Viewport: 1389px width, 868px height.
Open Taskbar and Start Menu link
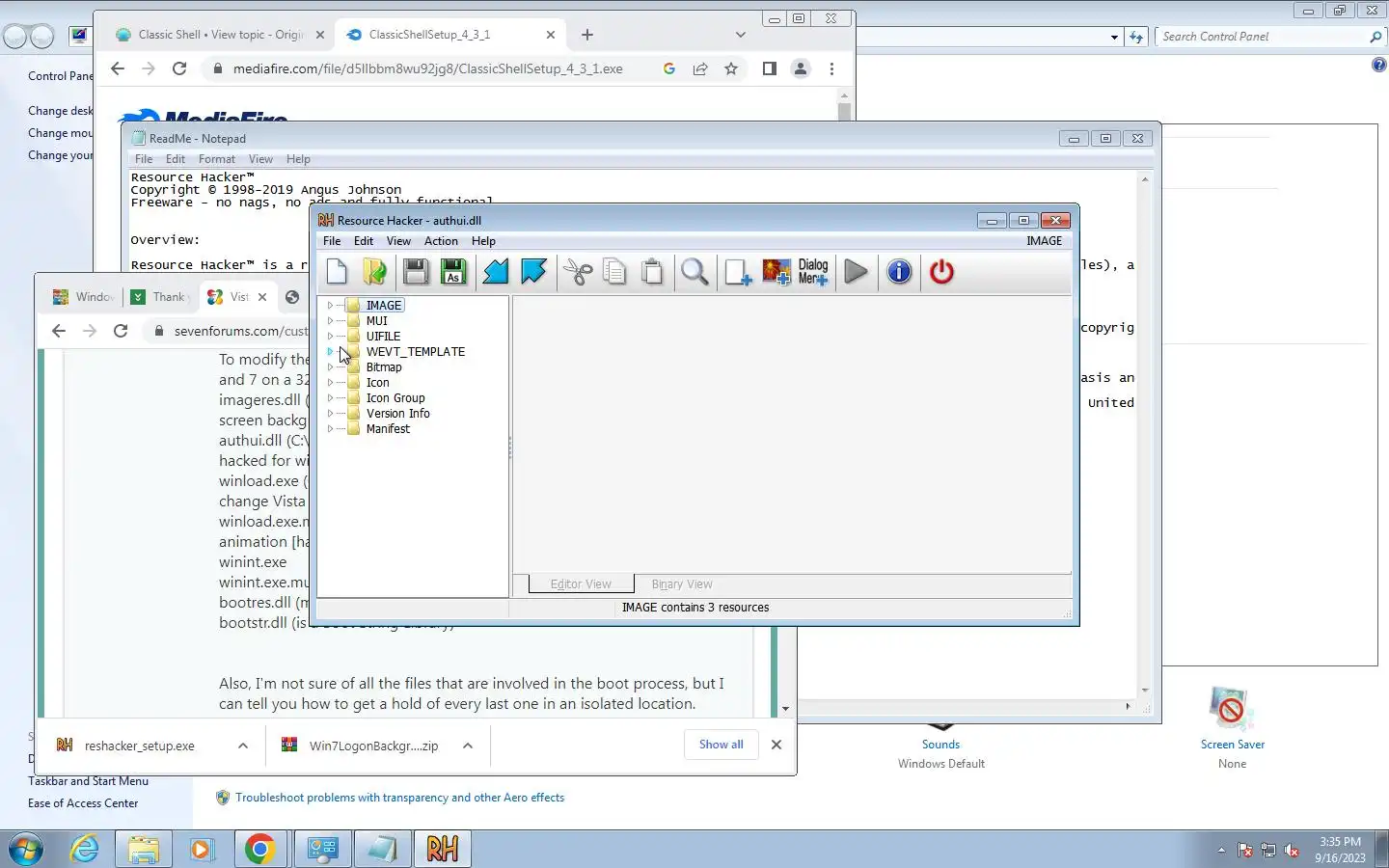88,781
